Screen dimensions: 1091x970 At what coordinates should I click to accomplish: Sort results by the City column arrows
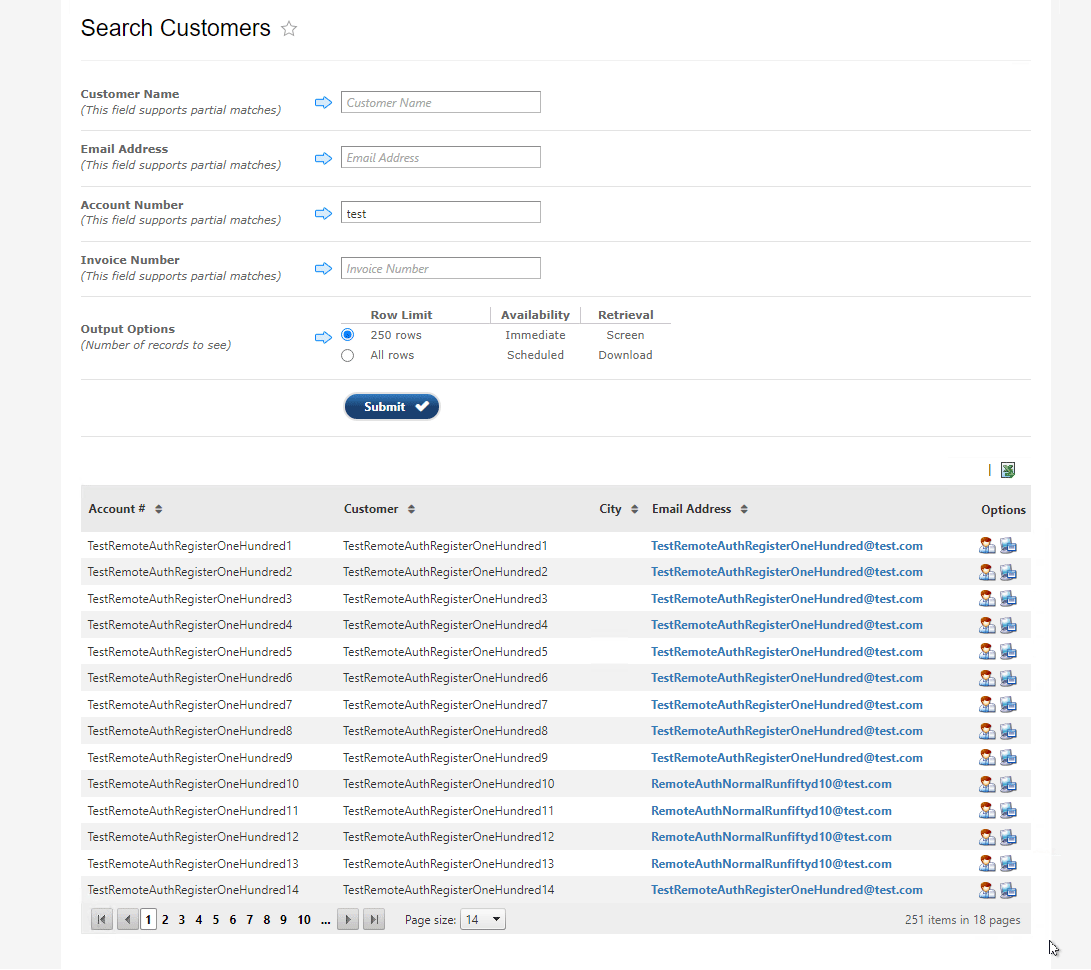pos(635,509)
